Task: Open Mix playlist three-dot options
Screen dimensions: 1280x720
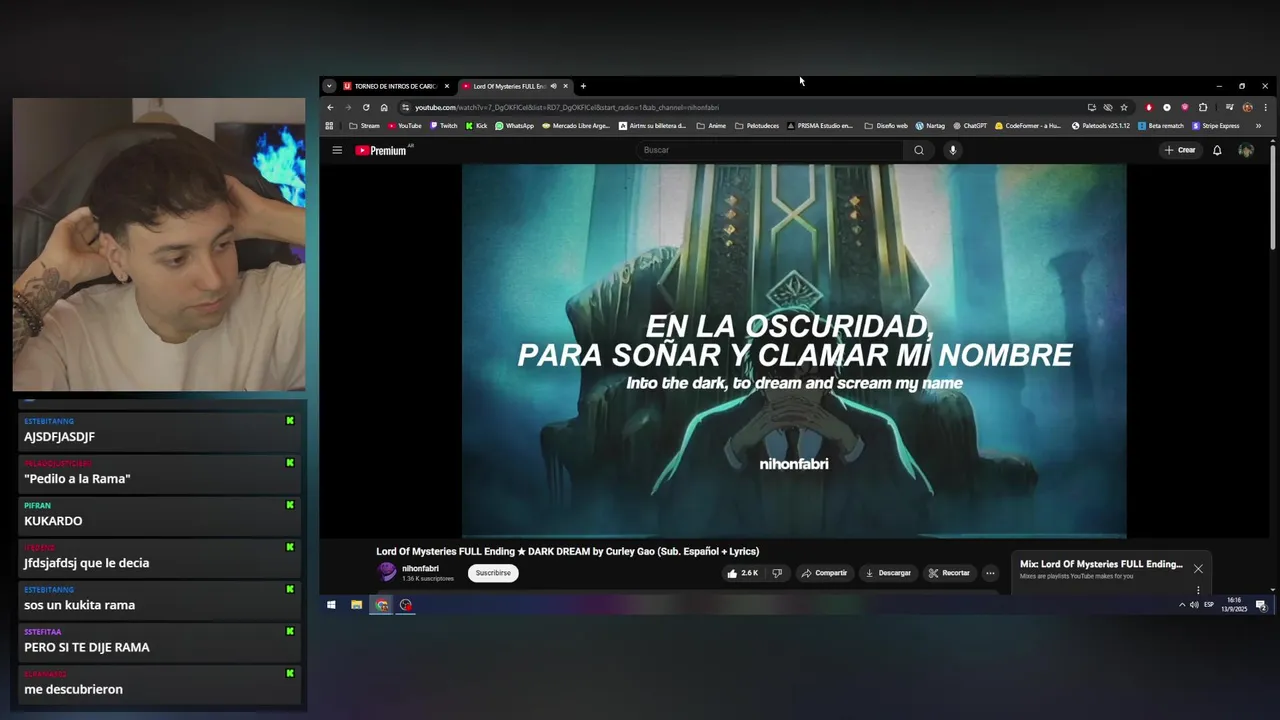Action: click(x=1198, y=590)
